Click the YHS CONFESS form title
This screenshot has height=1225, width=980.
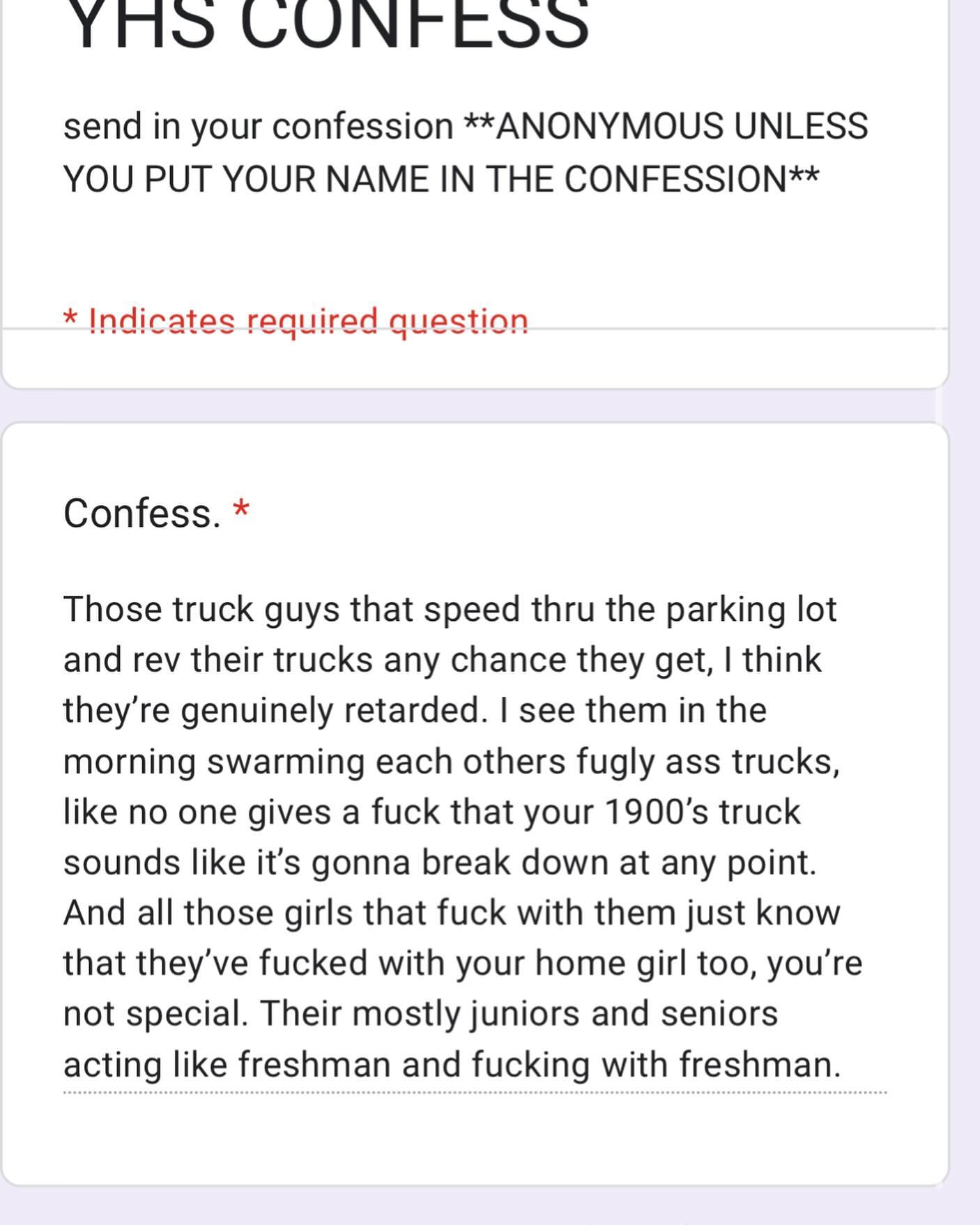click(x=326, y=24)
